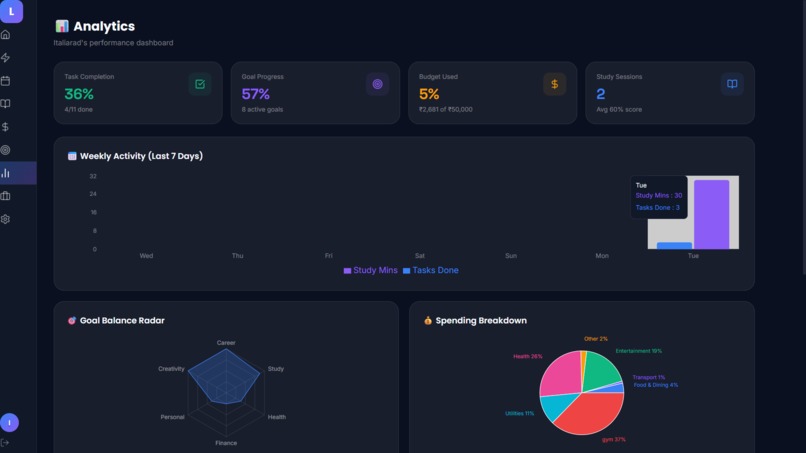This screenshot has height=453, width=806.
Task: Click the blue radar polygon area
Action: 225,378
